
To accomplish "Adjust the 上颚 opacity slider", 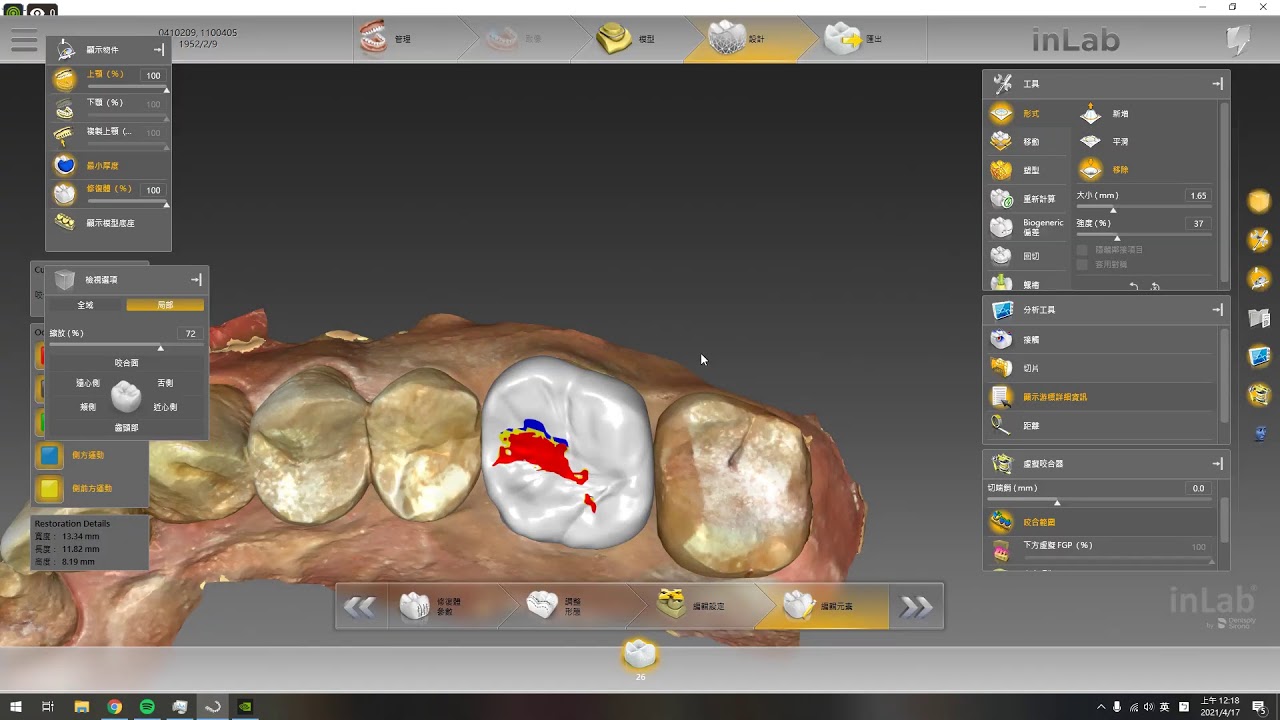I will coord(127,88).
